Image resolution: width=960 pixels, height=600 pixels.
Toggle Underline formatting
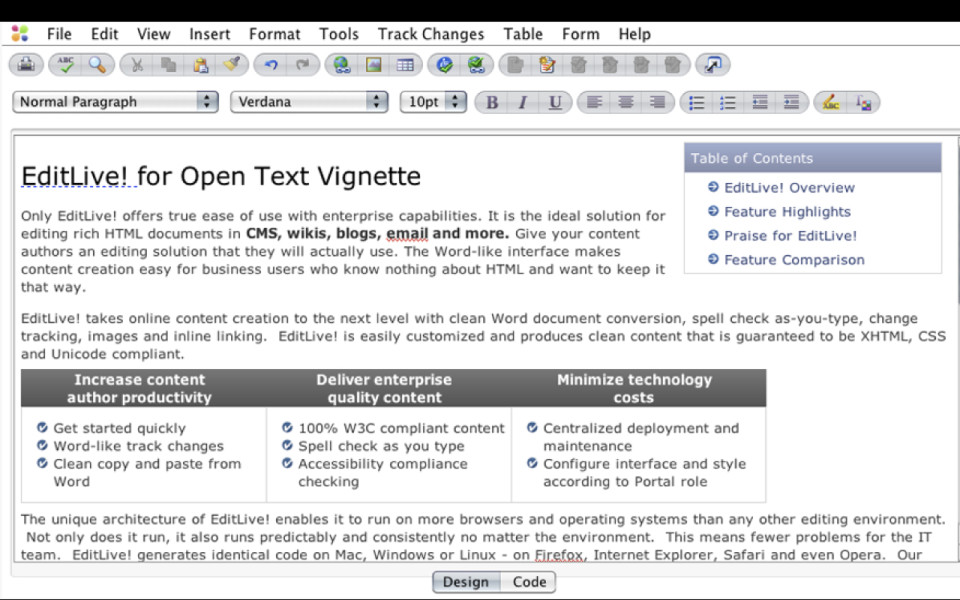click(x=554, y=102)
